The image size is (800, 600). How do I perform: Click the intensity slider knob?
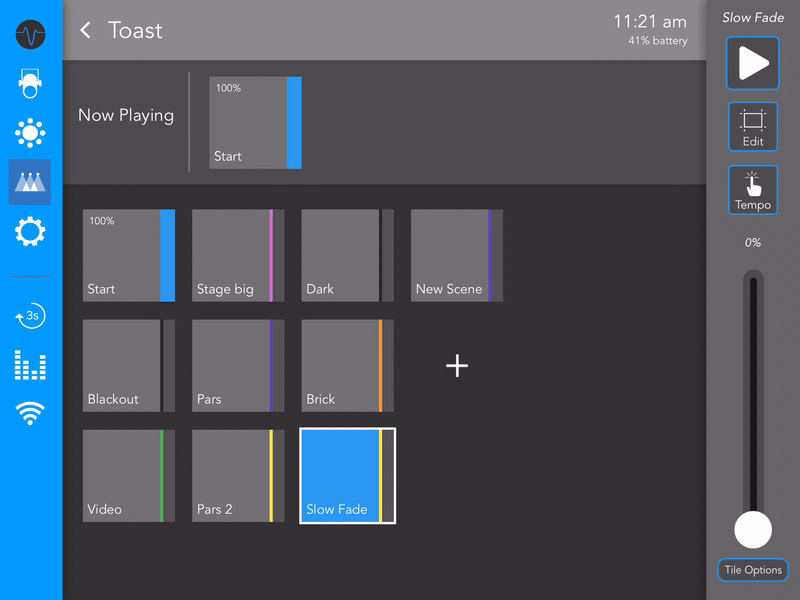click(x=753, y=530)
